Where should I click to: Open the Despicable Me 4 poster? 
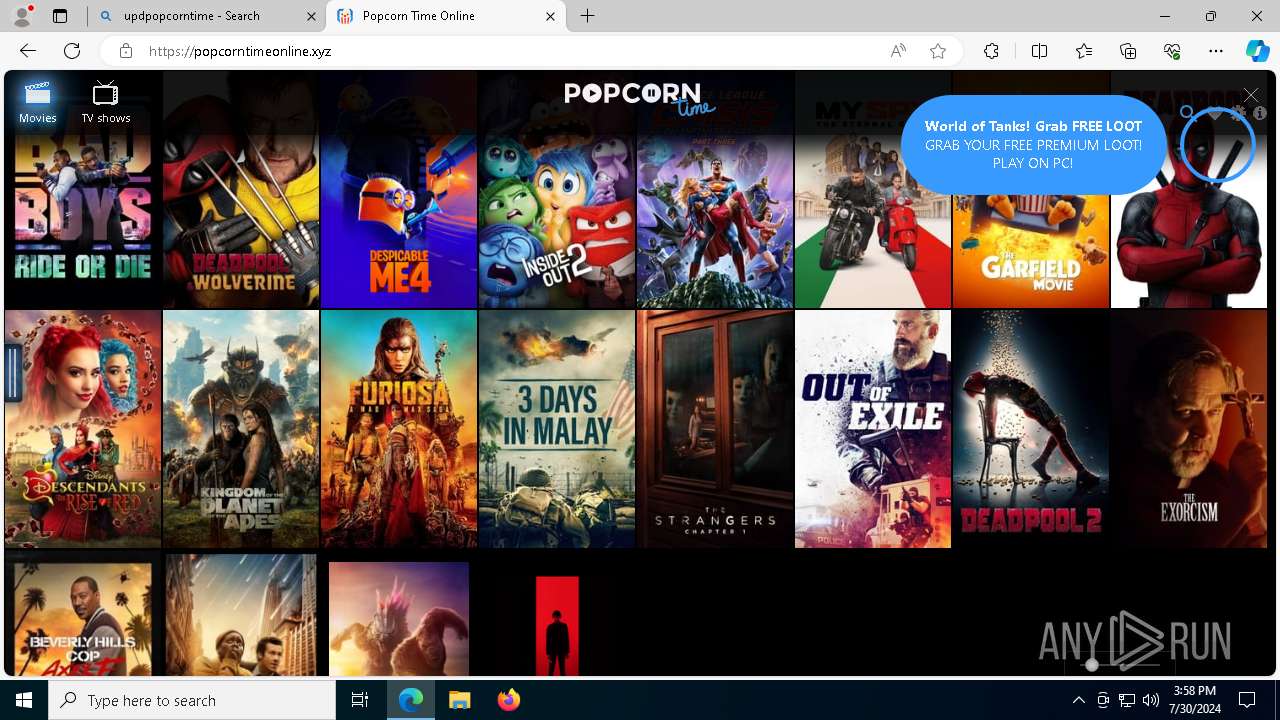point(399,190)
